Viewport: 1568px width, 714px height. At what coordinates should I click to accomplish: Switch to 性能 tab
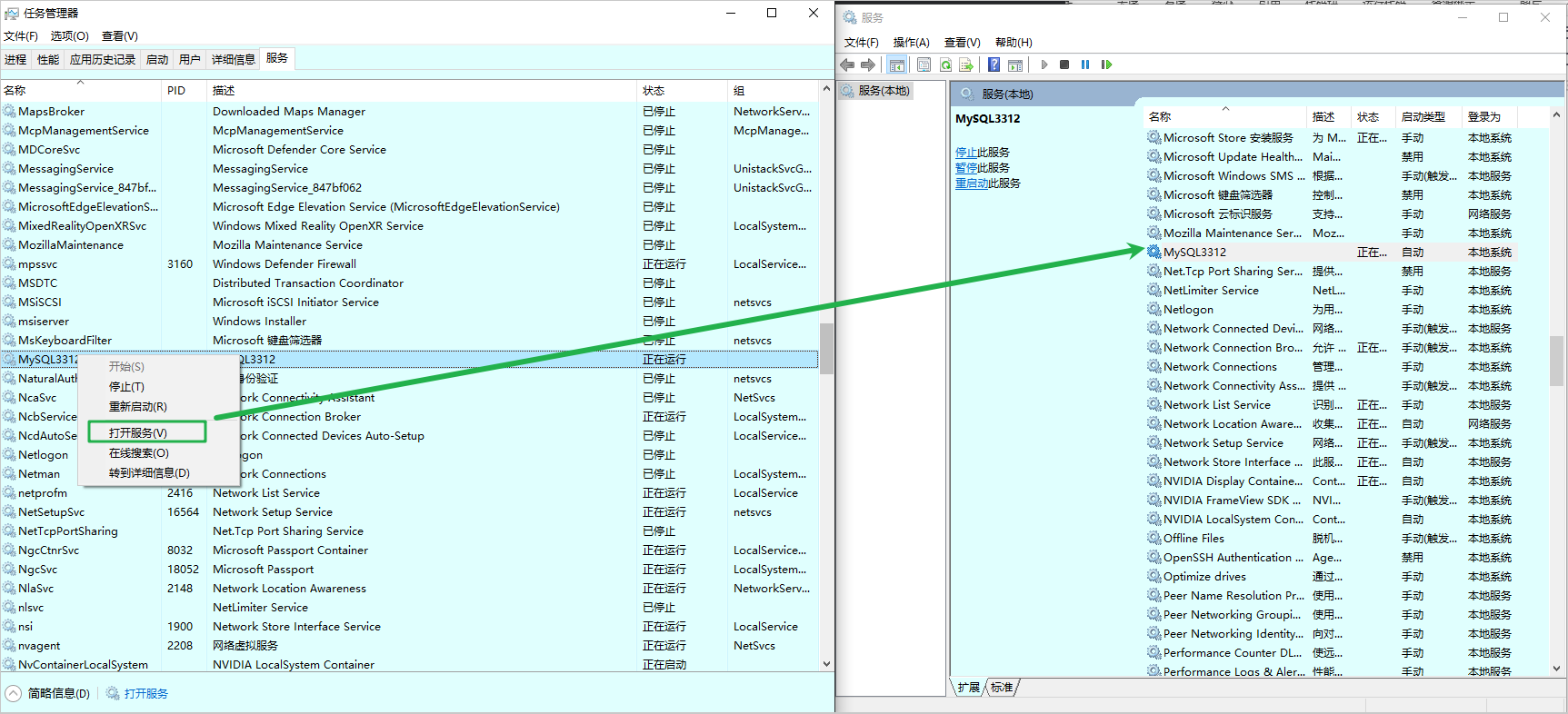(x=48, y=59)
